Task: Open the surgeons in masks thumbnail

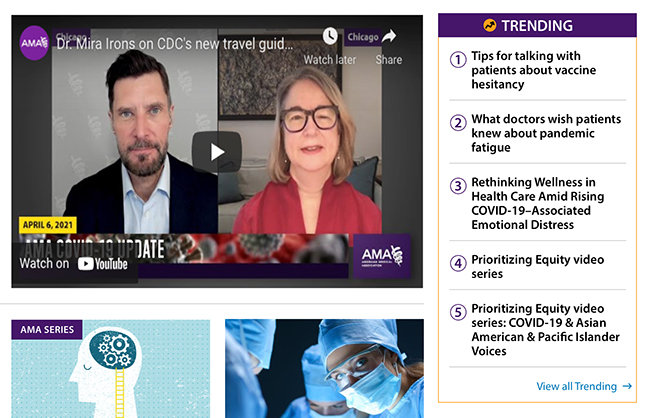Action: click(324, 369)
